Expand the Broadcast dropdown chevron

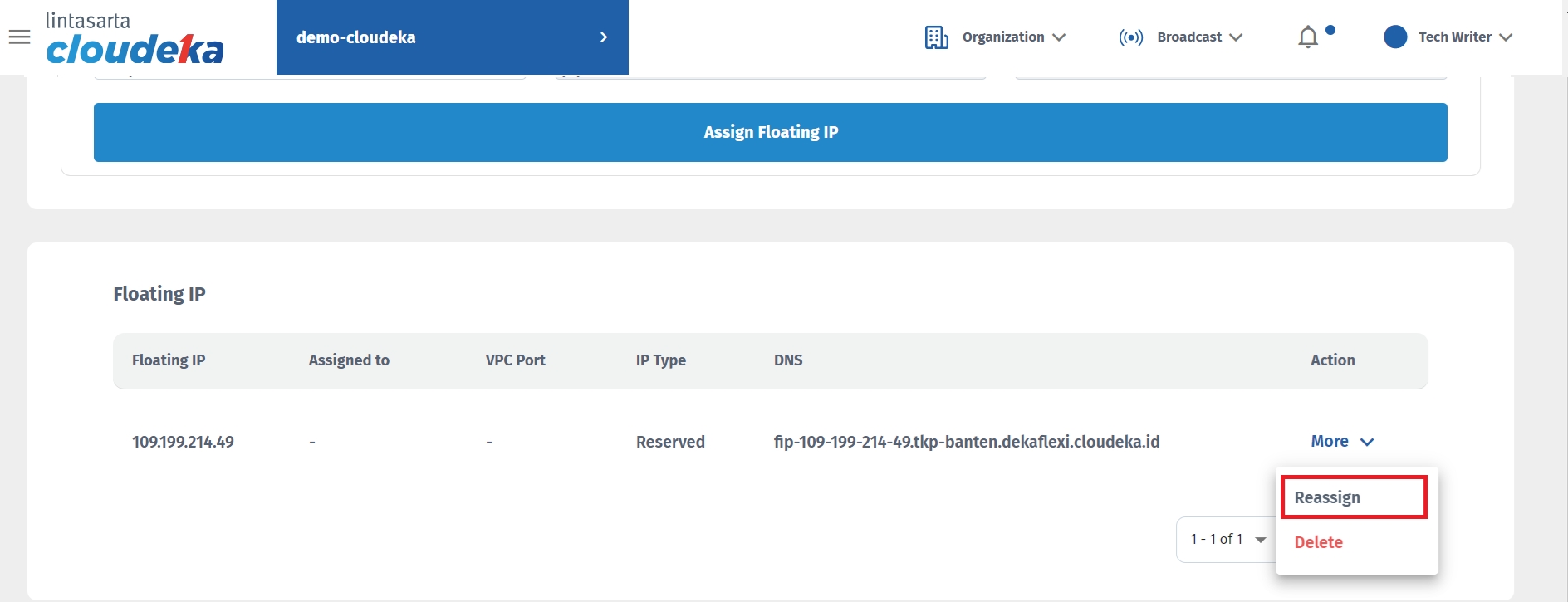pos(1236,37)
